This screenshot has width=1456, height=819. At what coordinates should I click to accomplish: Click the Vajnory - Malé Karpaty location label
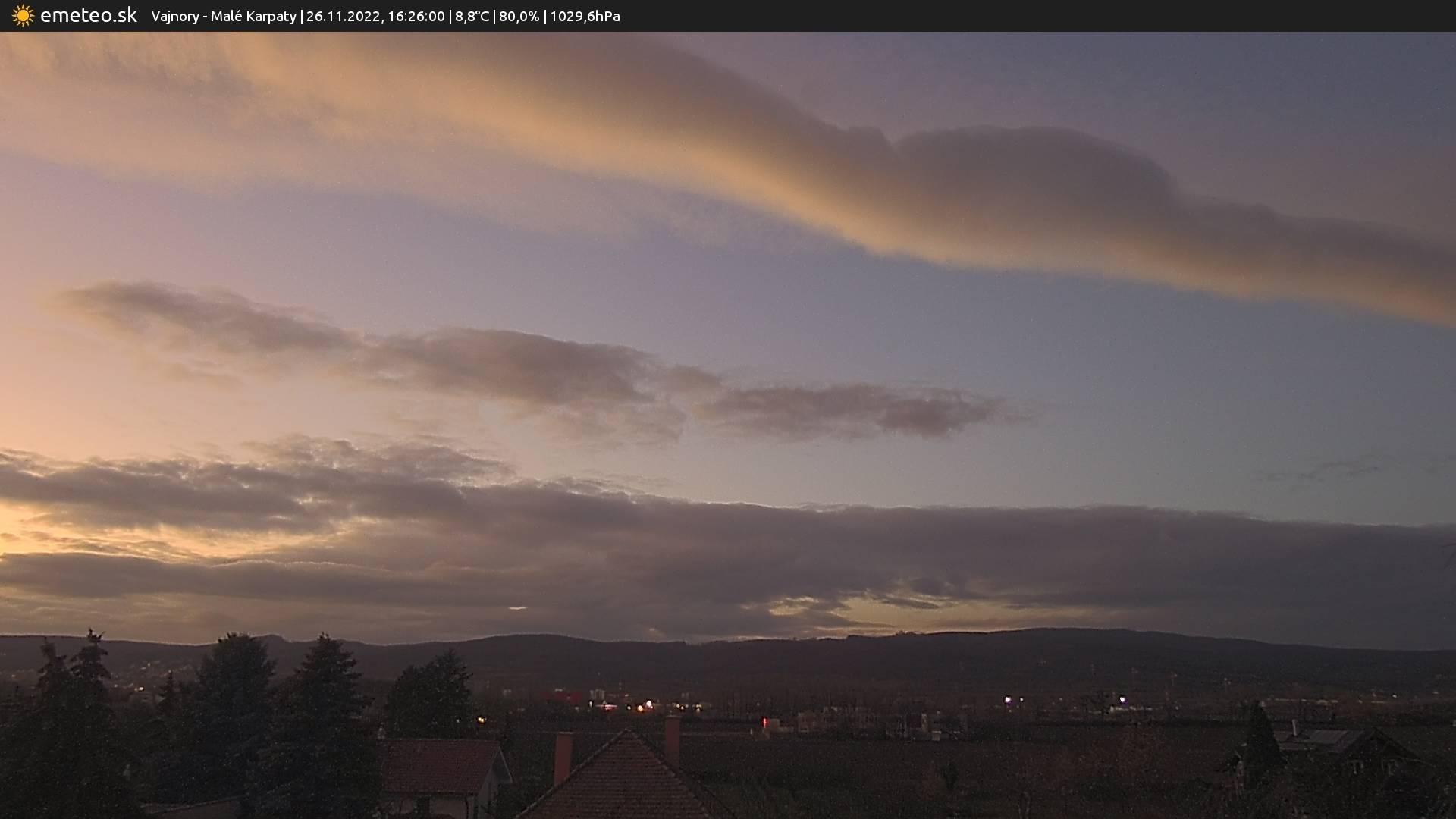pyautogui.click(x=224, y=17)
